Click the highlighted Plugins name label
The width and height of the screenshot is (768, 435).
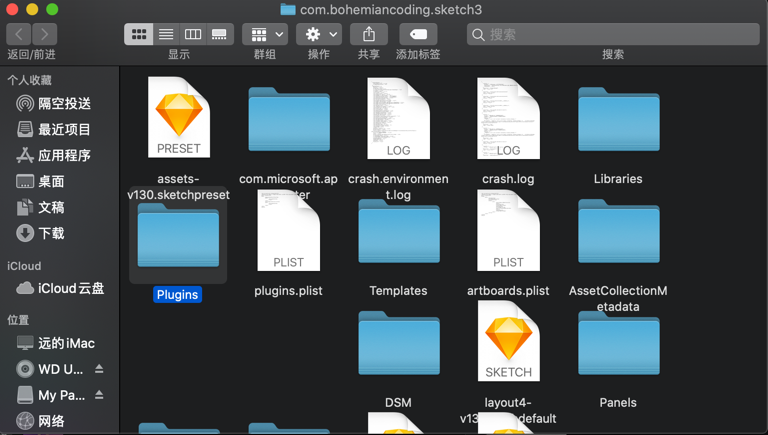pos(177,294)
